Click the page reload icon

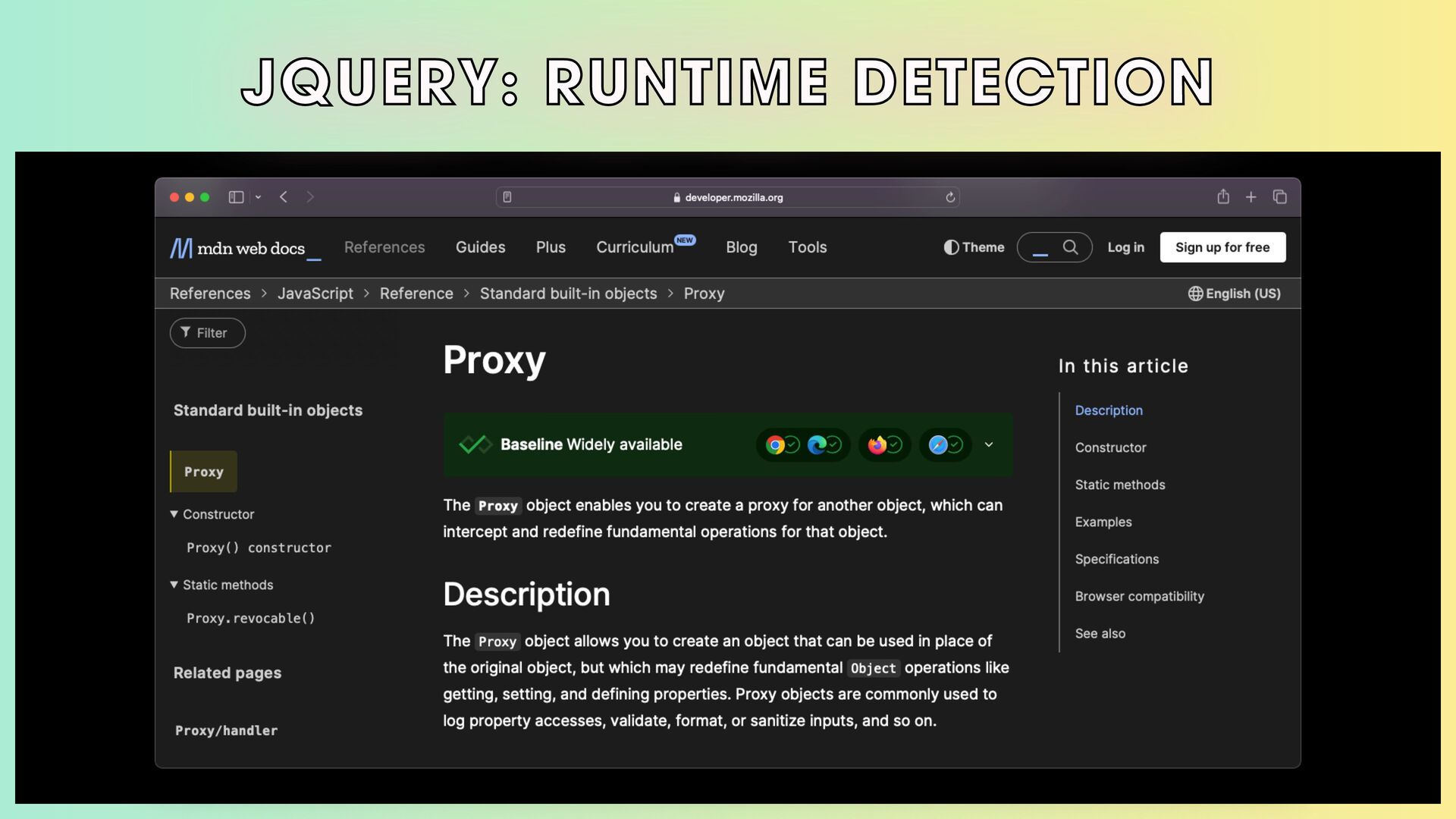point(950,197)
